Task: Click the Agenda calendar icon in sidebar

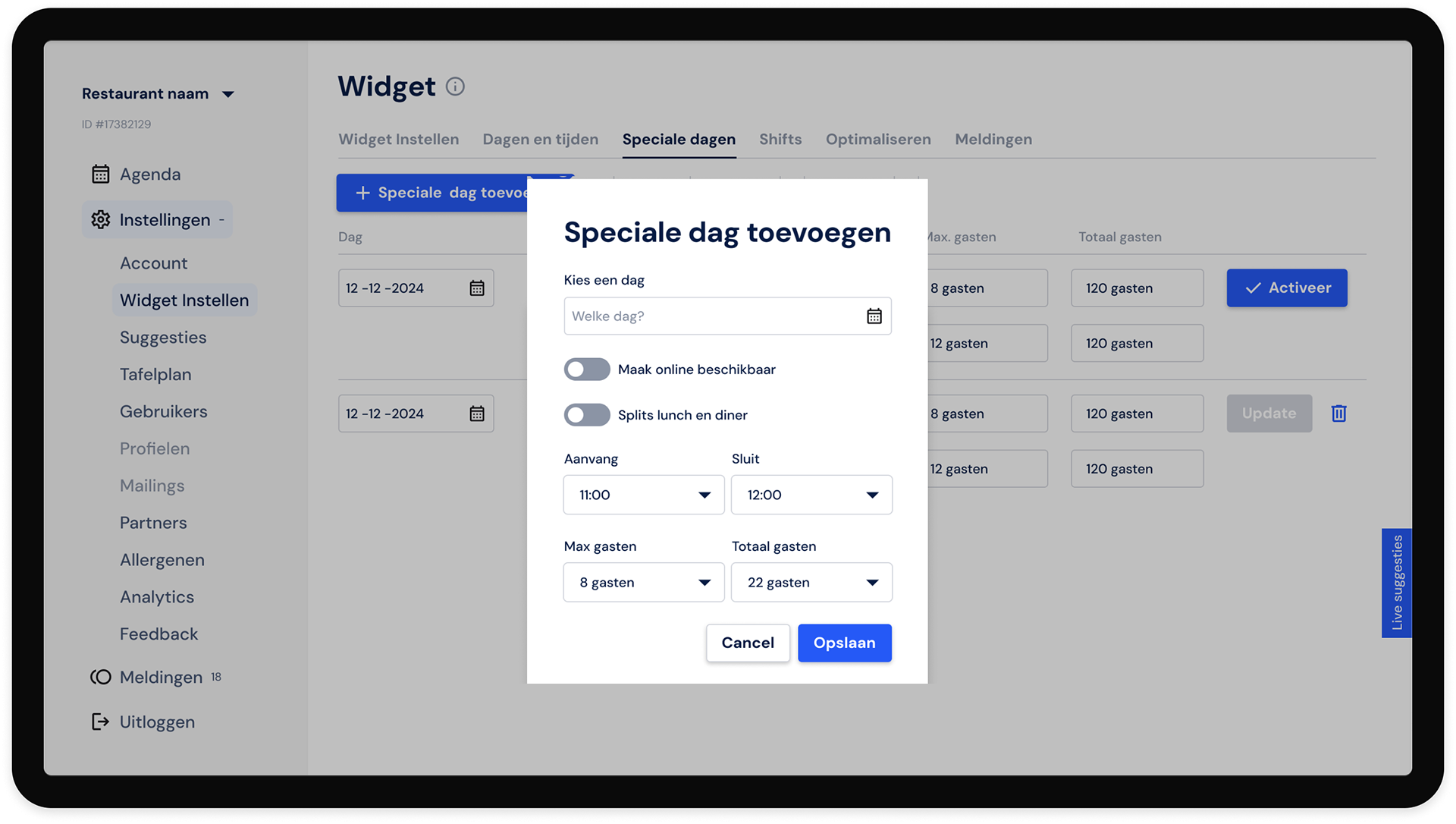Action: (x=100, y=175)
